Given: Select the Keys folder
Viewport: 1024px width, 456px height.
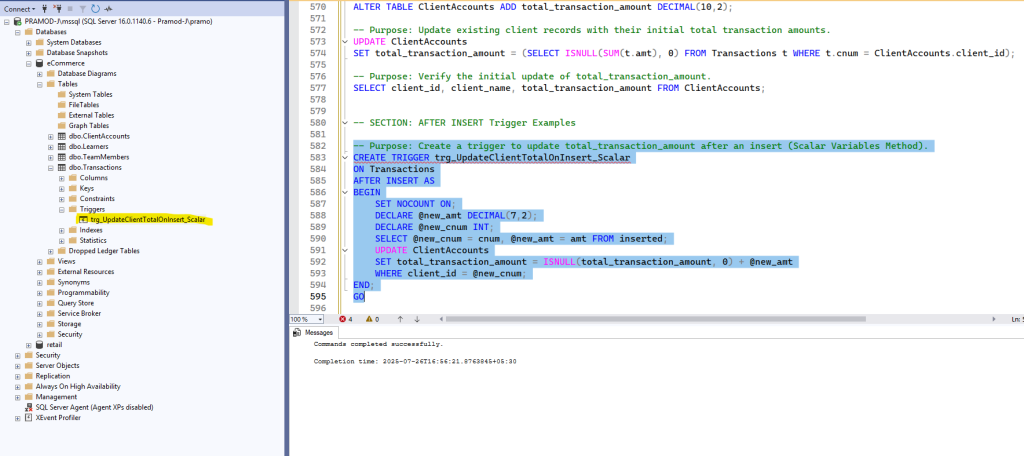Looking at the screenshot, I should tap(87, 189).
